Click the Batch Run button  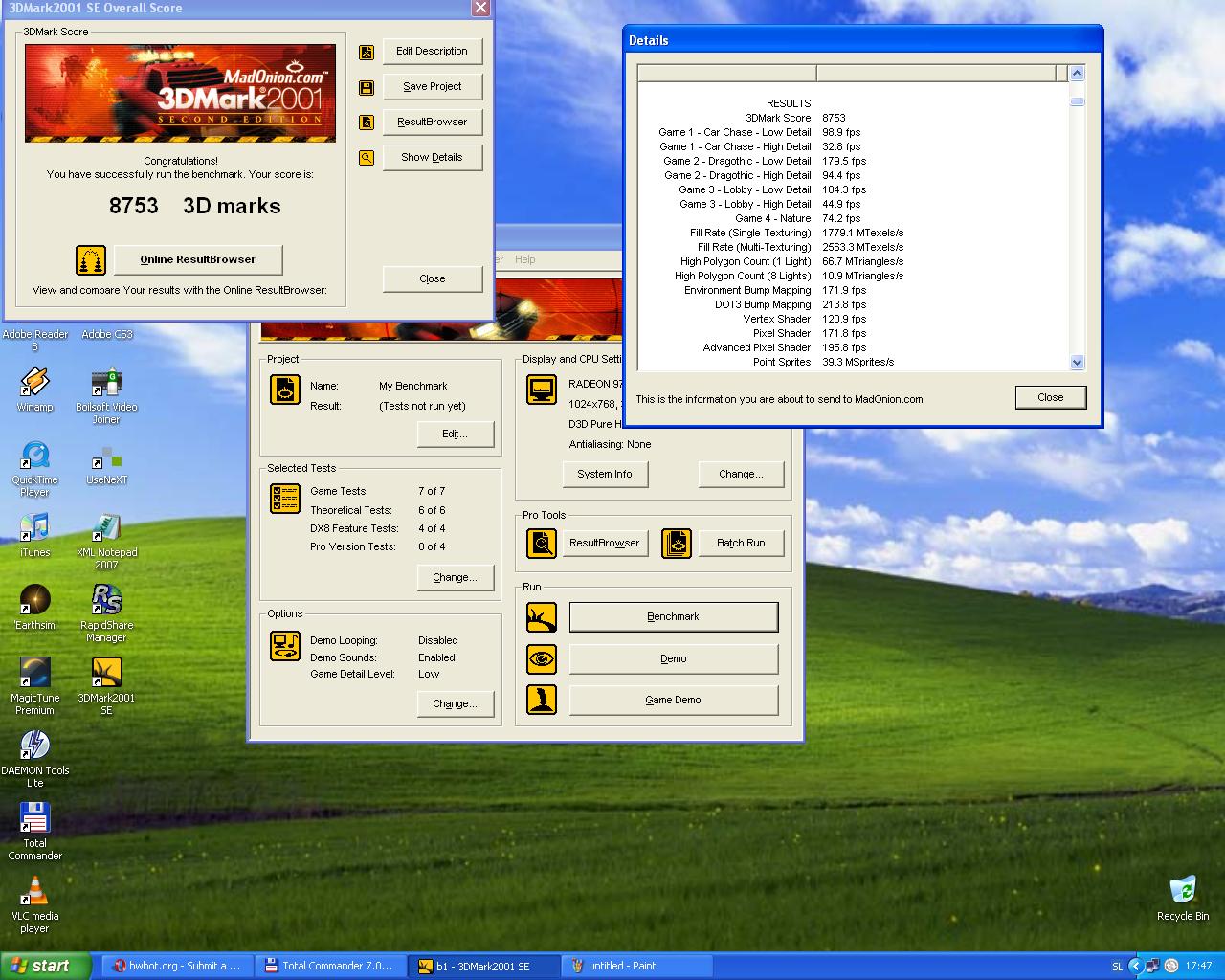(x=741, y=544)
